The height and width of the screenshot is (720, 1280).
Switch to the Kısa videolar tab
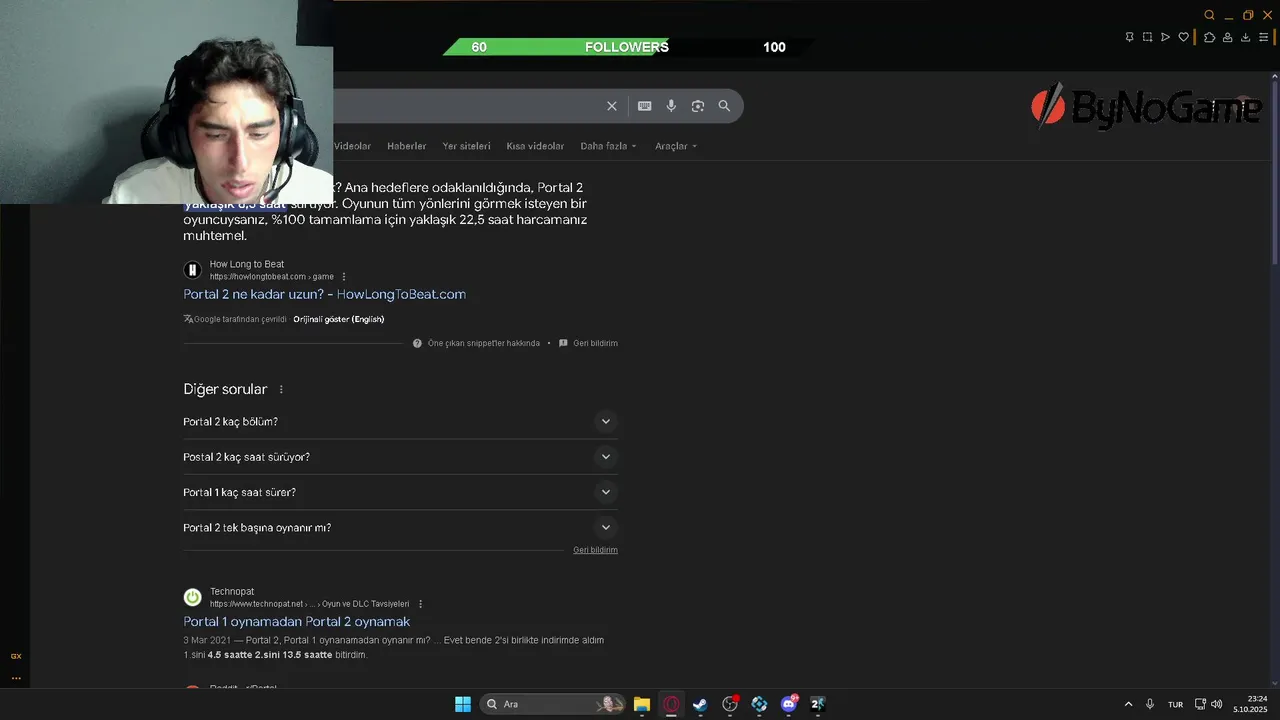coord(535,146)
